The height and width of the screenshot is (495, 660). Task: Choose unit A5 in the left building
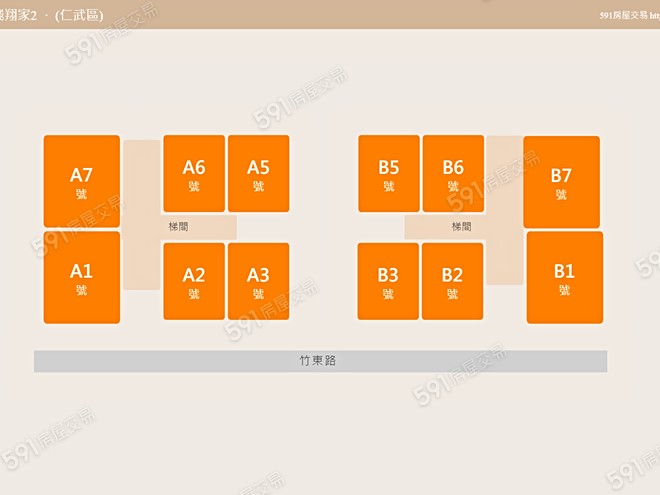(258, 173)
